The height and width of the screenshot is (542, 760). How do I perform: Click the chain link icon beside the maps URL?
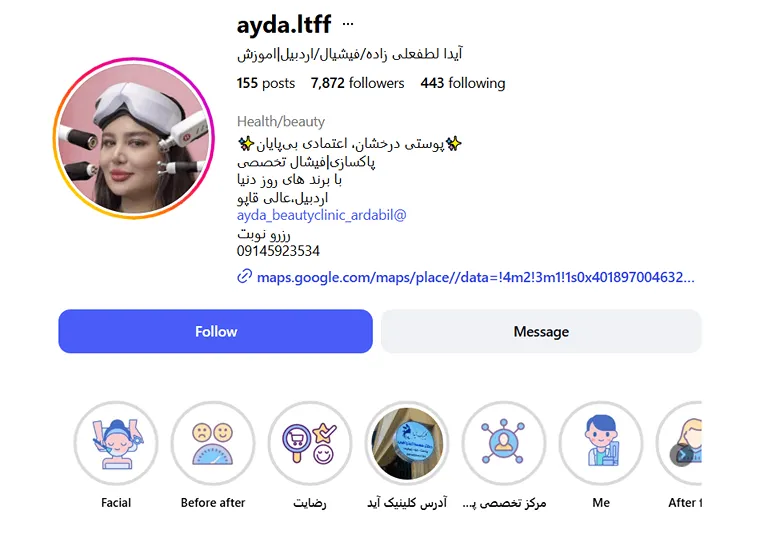244,276
